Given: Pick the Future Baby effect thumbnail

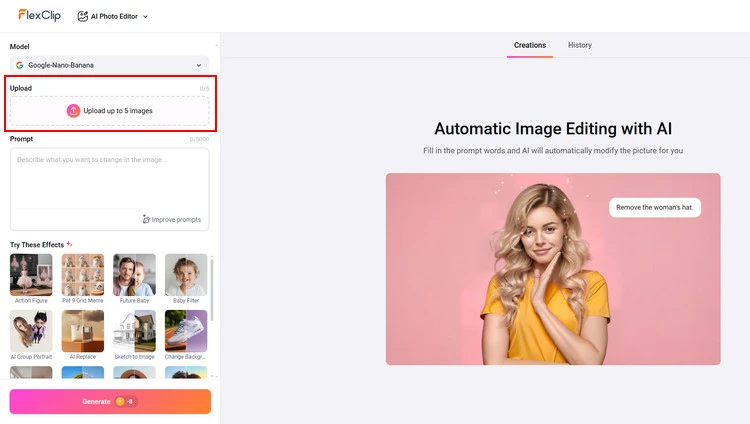Looking at the screenshot, I should [x=134, y=274].
